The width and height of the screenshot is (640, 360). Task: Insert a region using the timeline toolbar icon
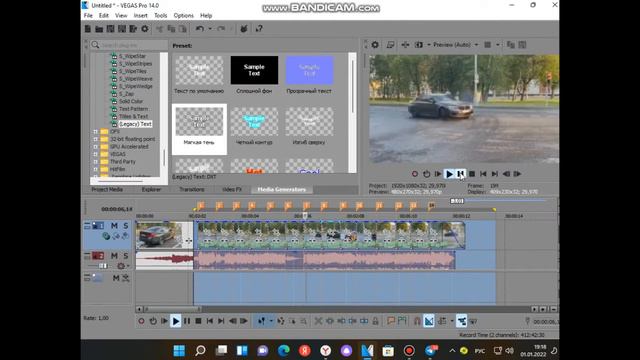[x=402, y=321]
